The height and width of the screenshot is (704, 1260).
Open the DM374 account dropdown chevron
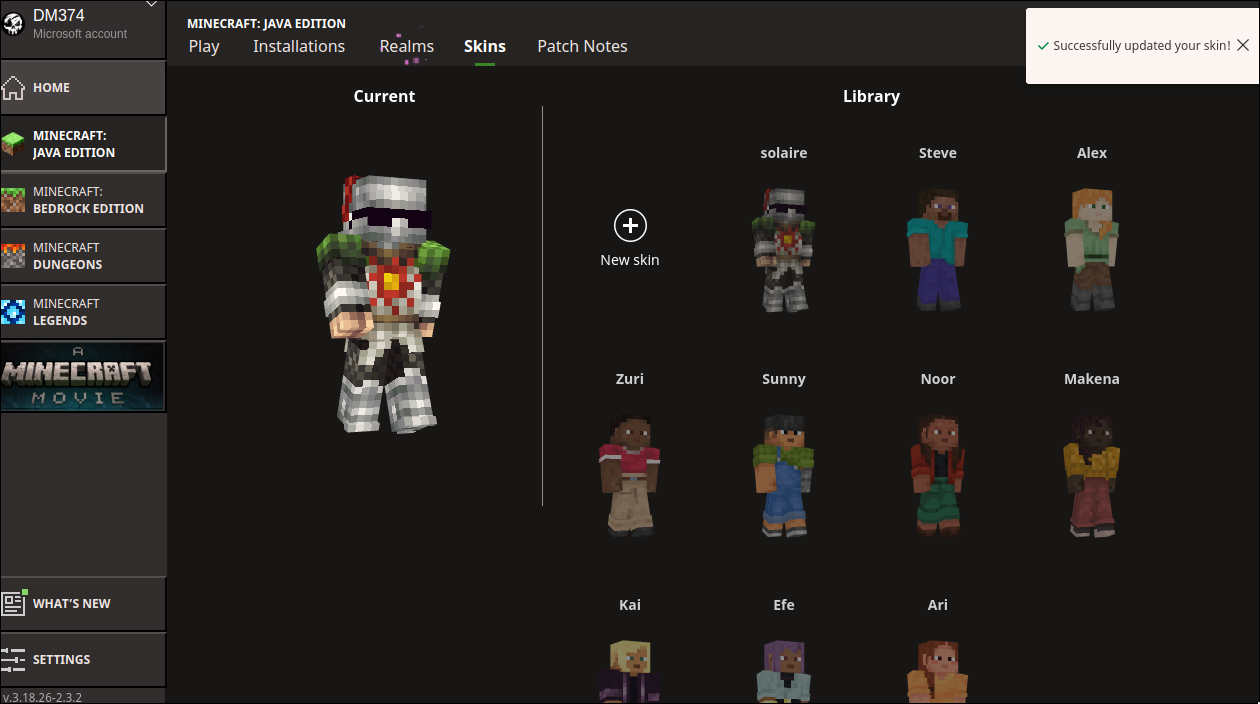click(x=151, y=5)
